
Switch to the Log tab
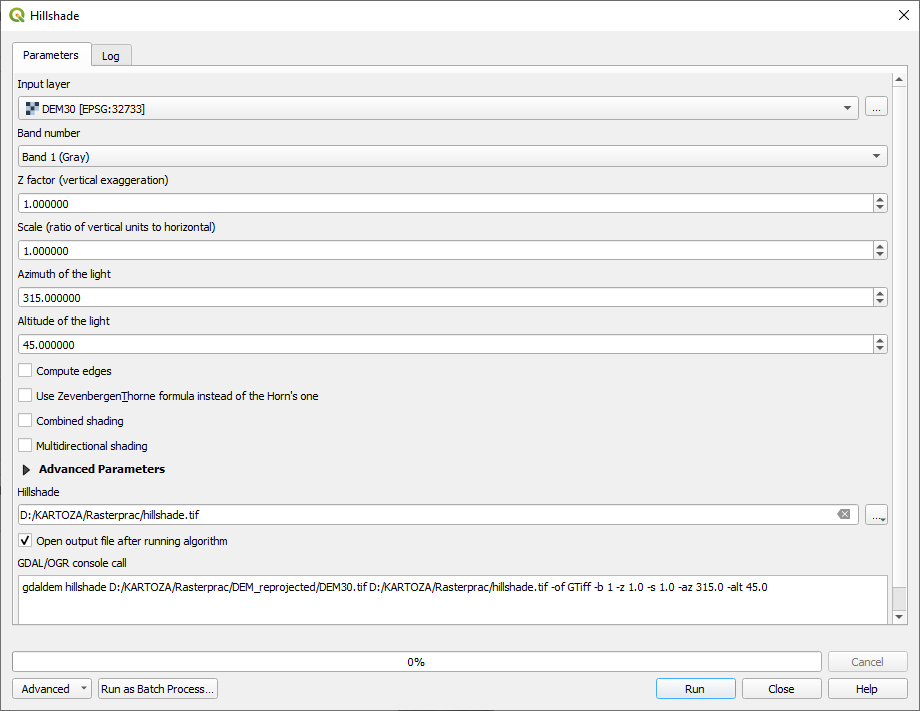(x=111, y=56)
